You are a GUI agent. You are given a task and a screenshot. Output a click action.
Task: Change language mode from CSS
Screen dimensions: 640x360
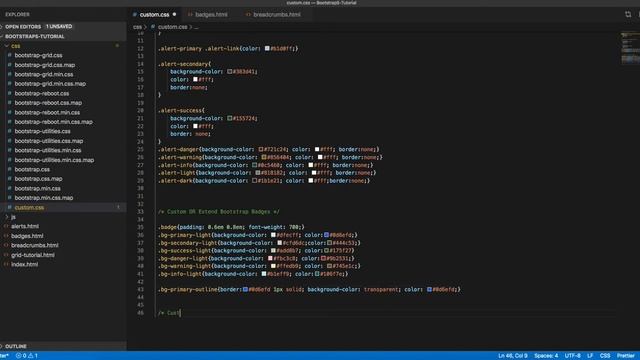(605, 356)
